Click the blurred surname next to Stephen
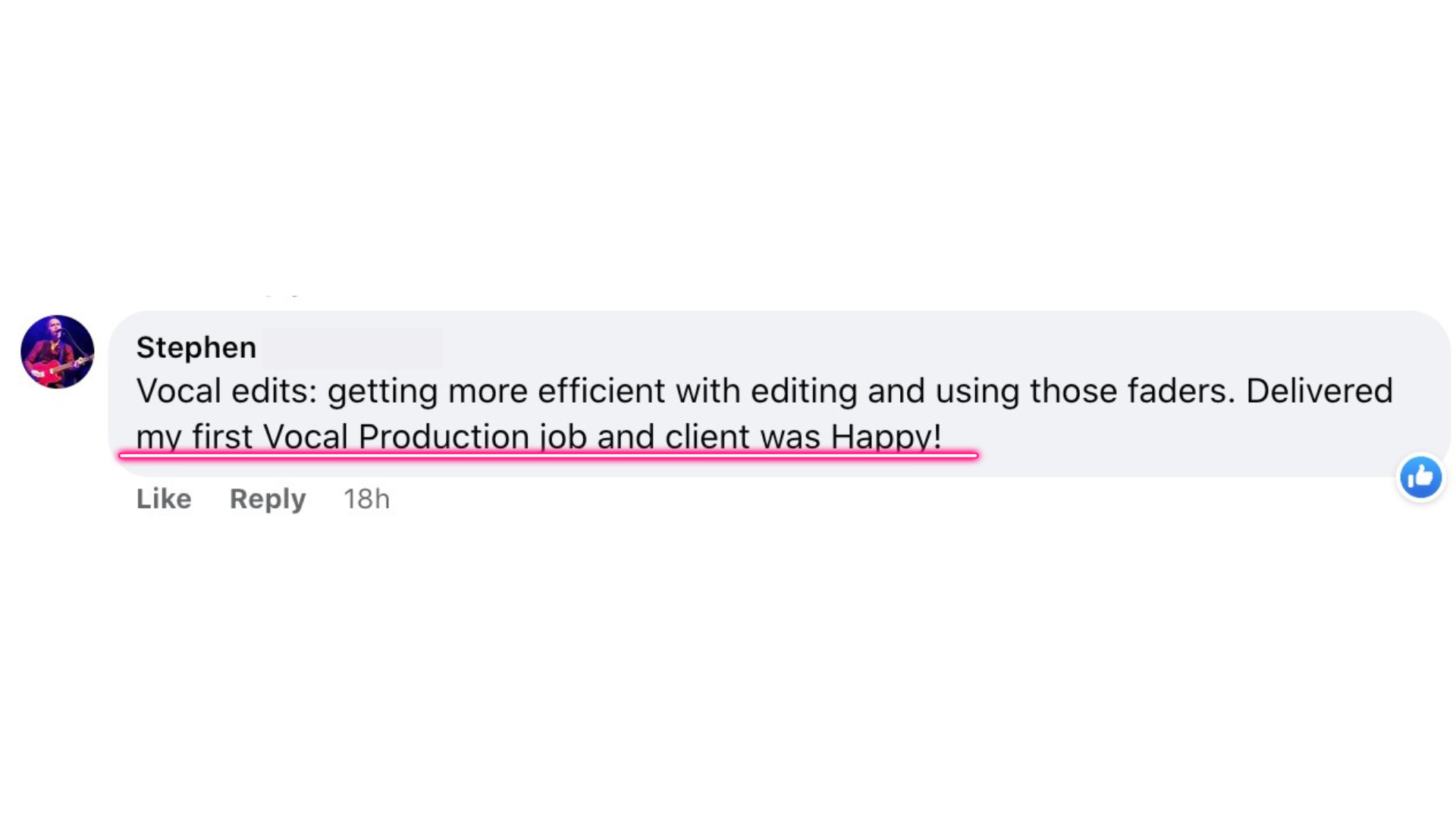Image resolution: width=1456 pixels, height=819 pixels. 353,348
